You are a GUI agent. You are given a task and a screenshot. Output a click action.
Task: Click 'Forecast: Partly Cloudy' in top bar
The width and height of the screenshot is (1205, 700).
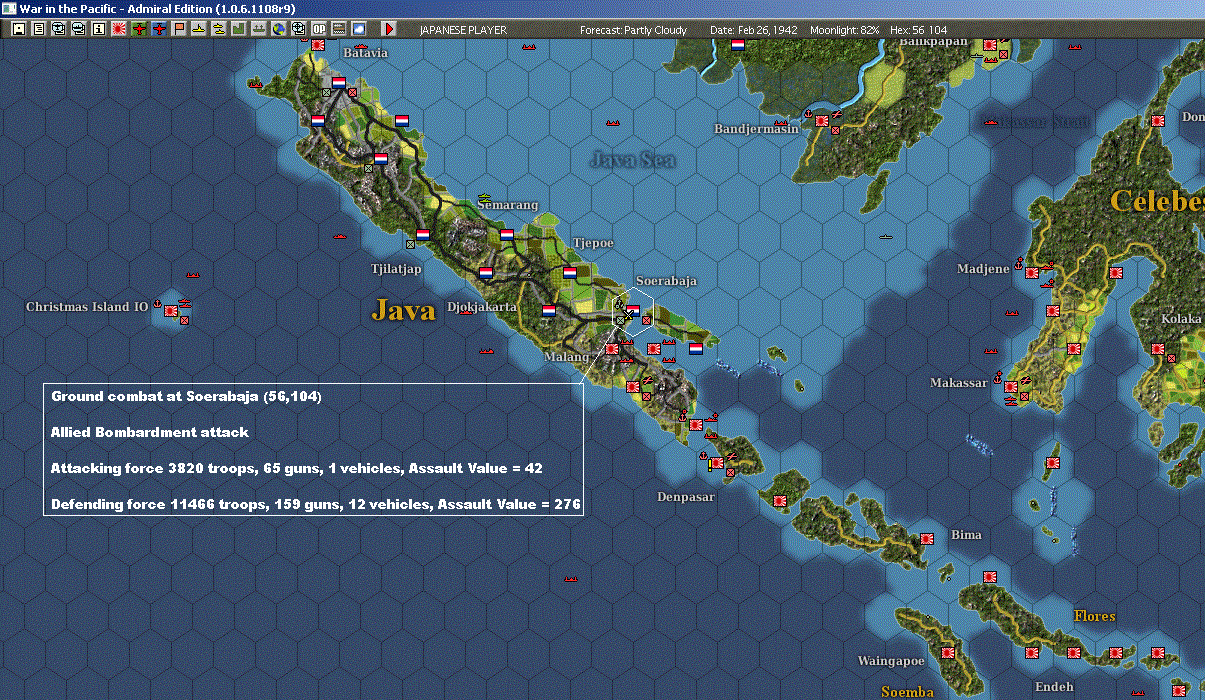click(x=633, y=30)
